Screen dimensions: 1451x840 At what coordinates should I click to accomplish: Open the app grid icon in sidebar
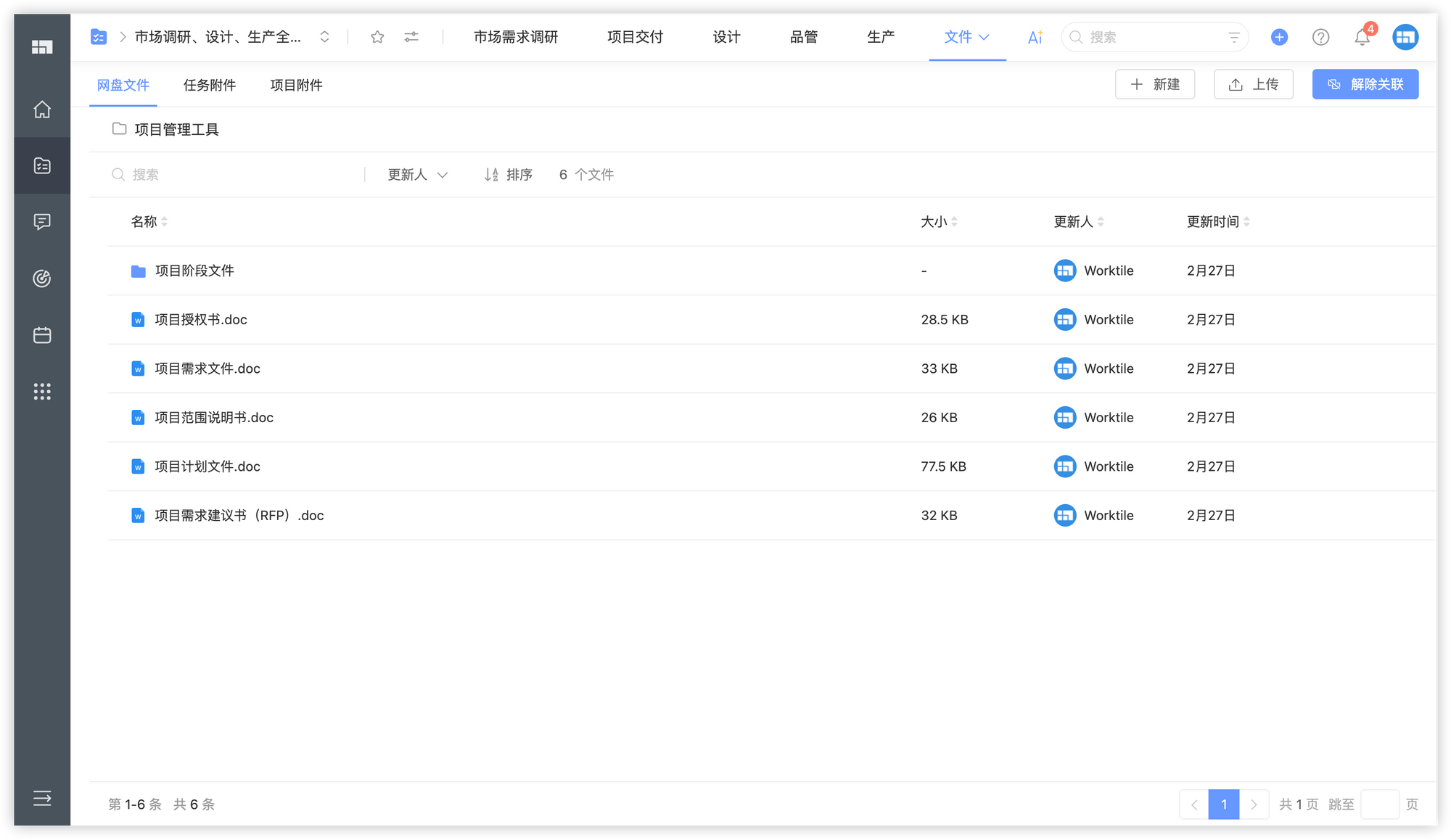click(42, 392)
